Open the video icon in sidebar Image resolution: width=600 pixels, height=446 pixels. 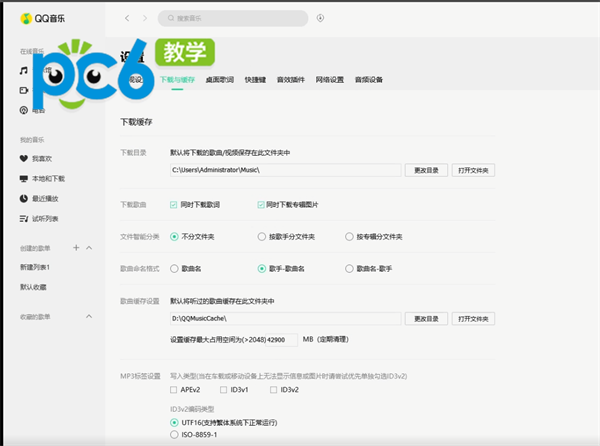click(x=24, y=90)
